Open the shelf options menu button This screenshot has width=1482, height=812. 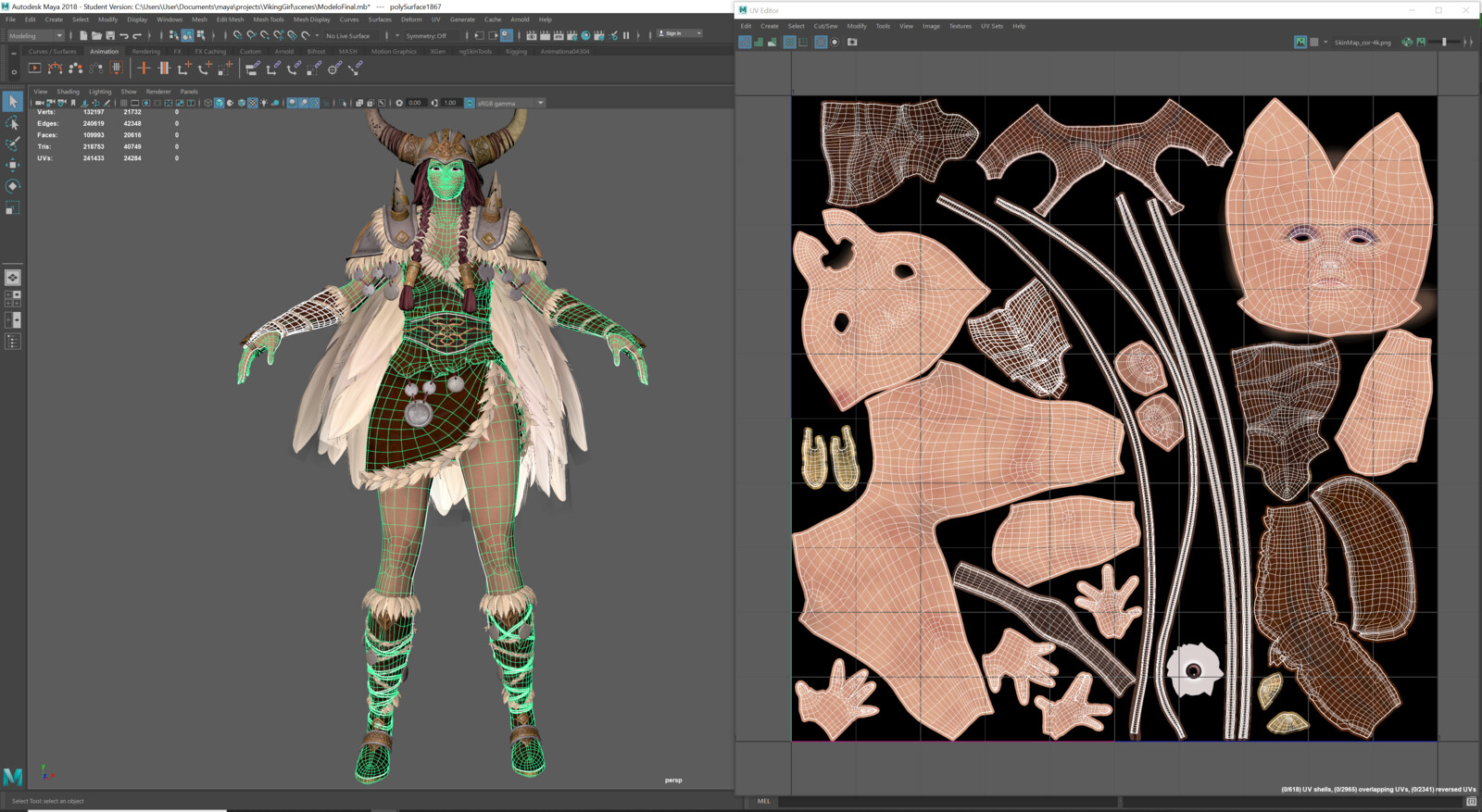pos(13,71)
